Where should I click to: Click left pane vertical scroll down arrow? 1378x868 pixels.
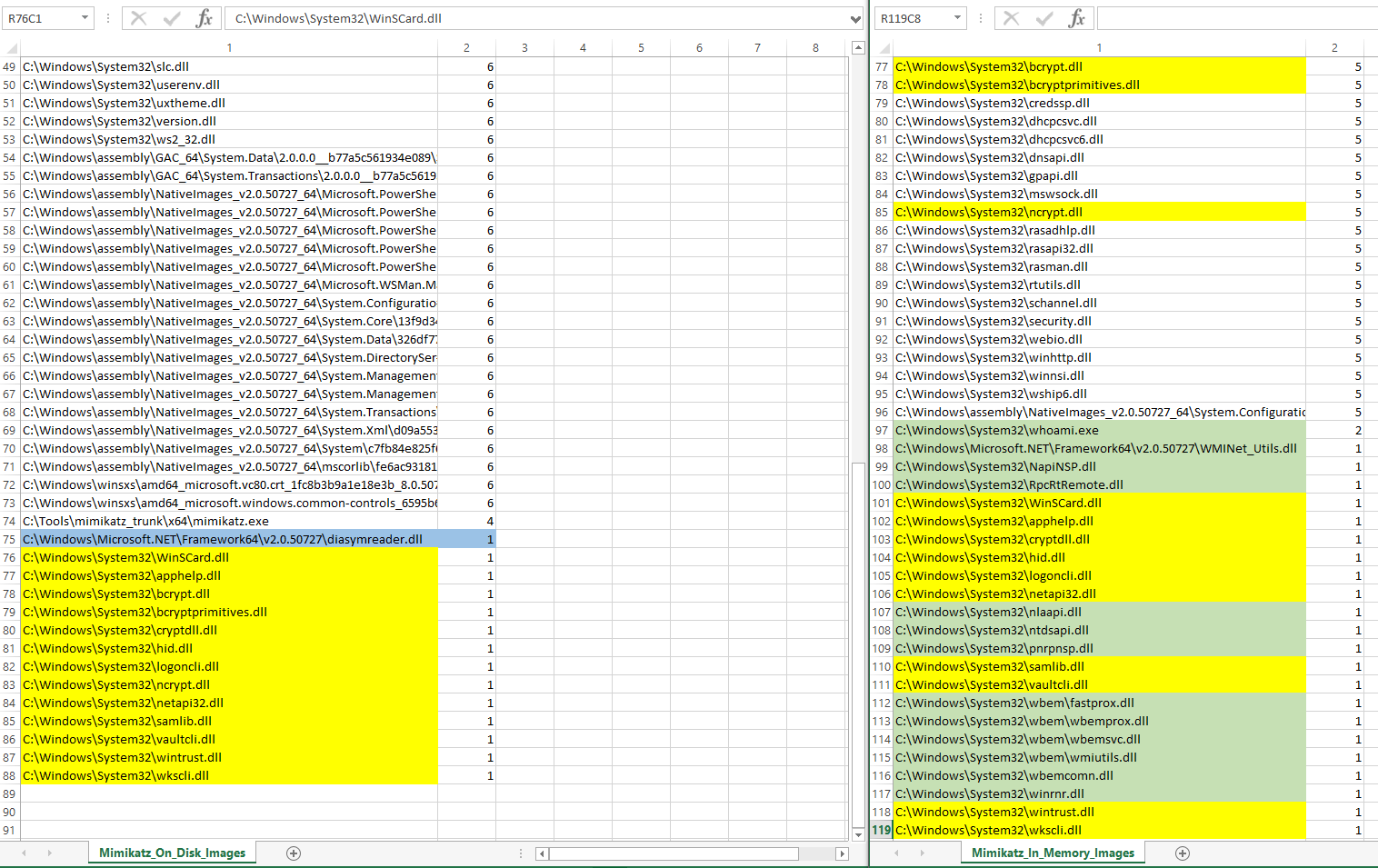click(858, 833)
